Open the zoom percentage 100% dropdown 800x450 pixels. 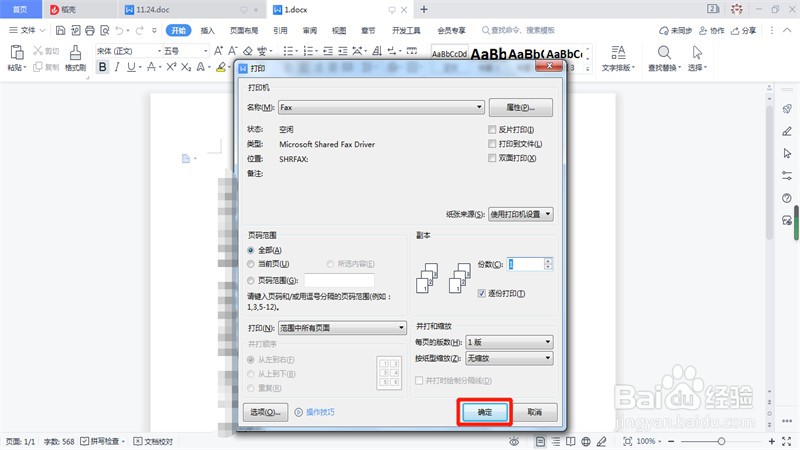click(648, 441)
